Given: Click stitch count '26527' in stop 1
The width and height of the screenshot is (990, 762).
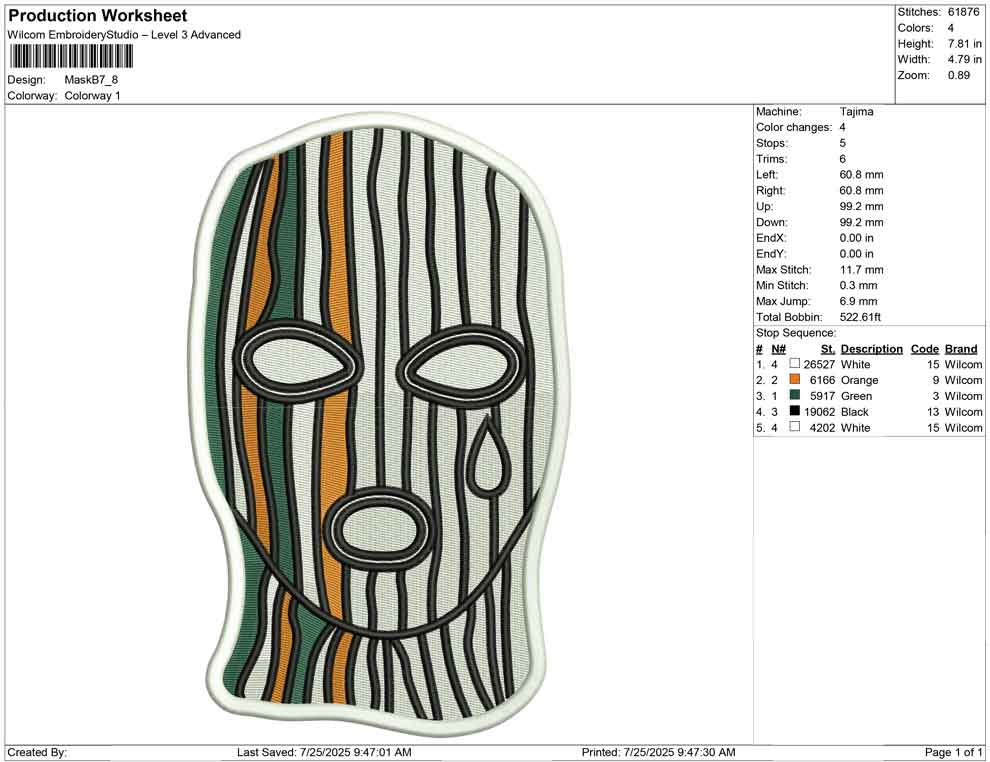Looking at the screenshot, I should point(819,364).
